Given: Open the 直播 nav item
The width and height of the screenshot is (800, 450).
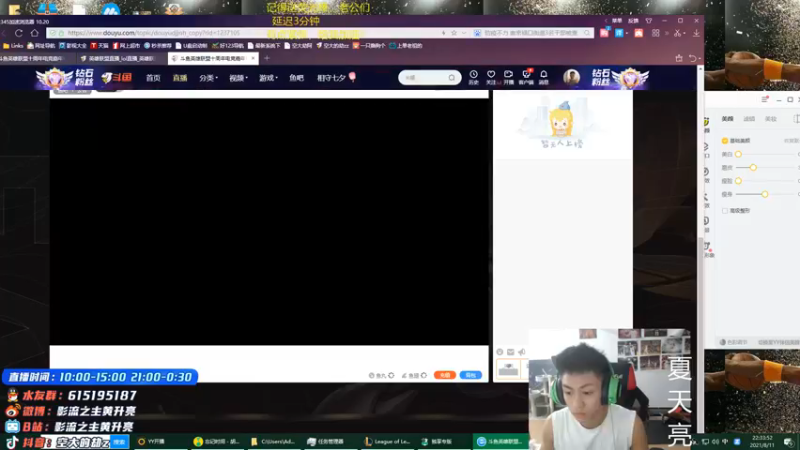Looking at the screenshot, I should pyautogui.click(x=180, y=78).
